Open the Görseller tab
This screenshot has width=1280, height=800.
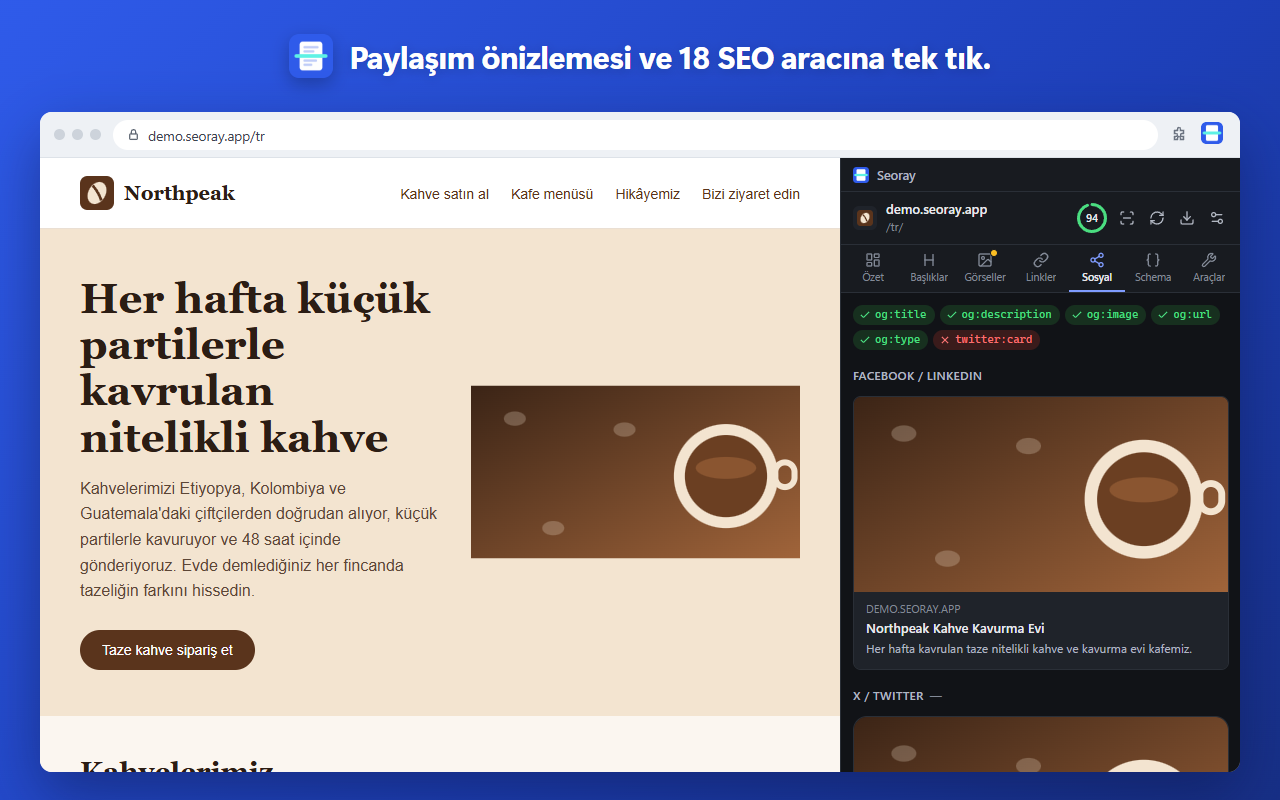coord(985,268)
